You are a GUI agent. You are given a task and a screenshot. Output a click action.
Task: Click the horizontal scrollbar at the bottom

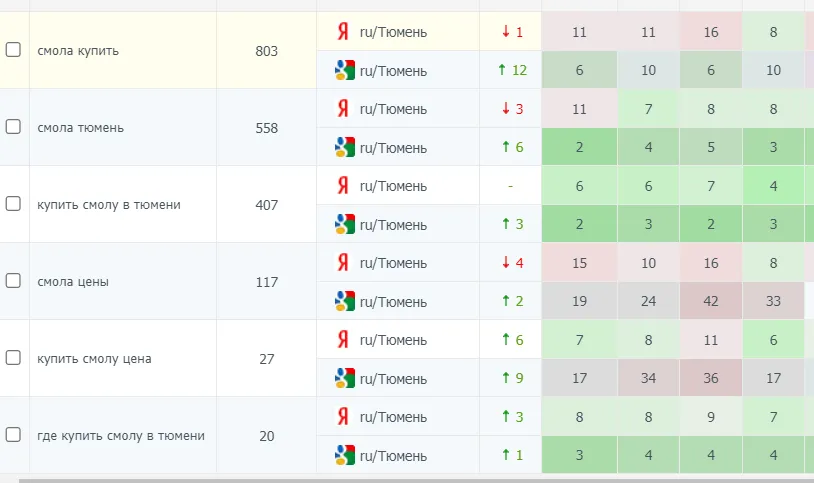[415, 480]
